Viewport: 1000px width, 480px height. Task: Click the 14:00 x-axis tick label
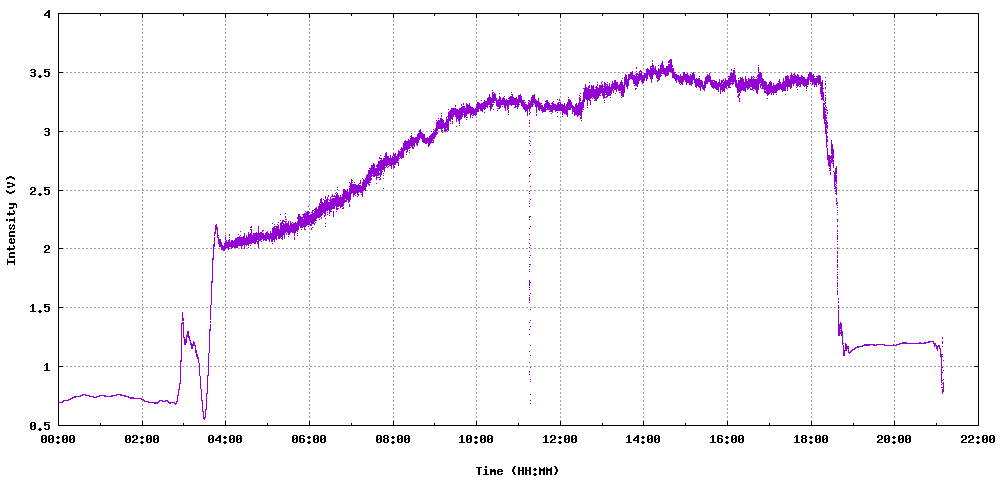click(643, 439)
